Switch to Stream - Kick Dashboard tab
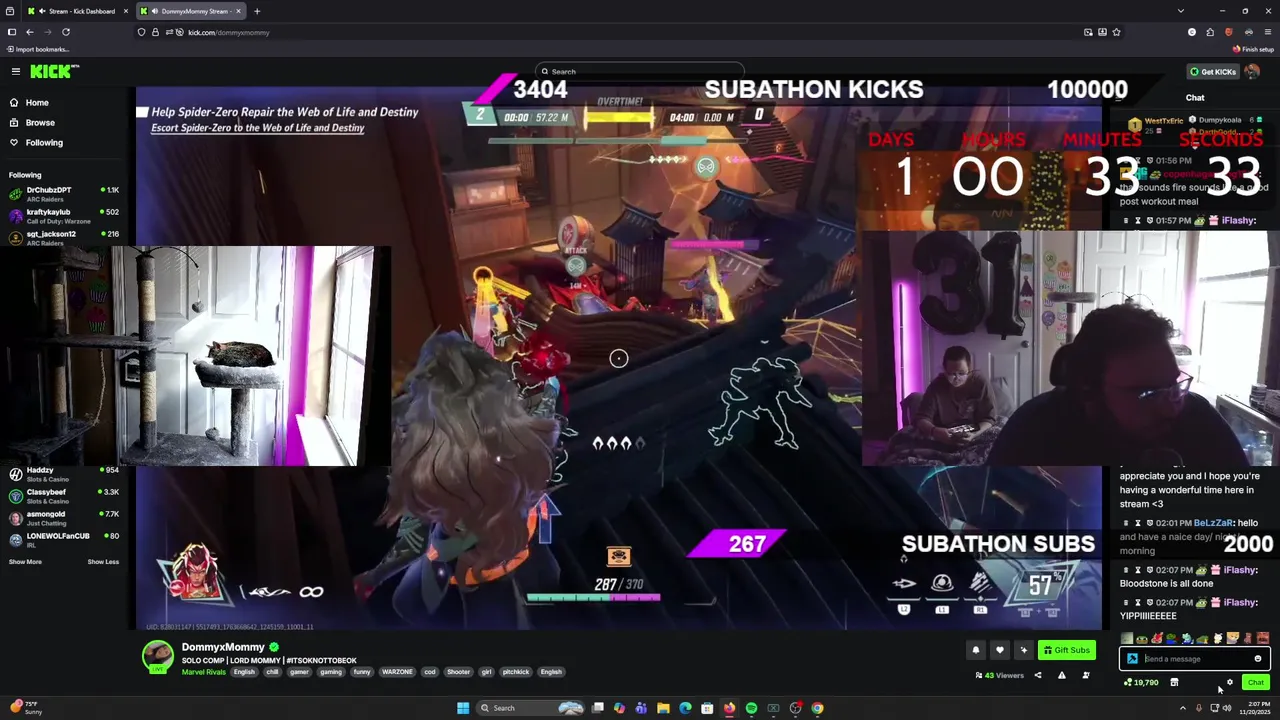This screenshot has width=1280, height=720. coord(80,11)
